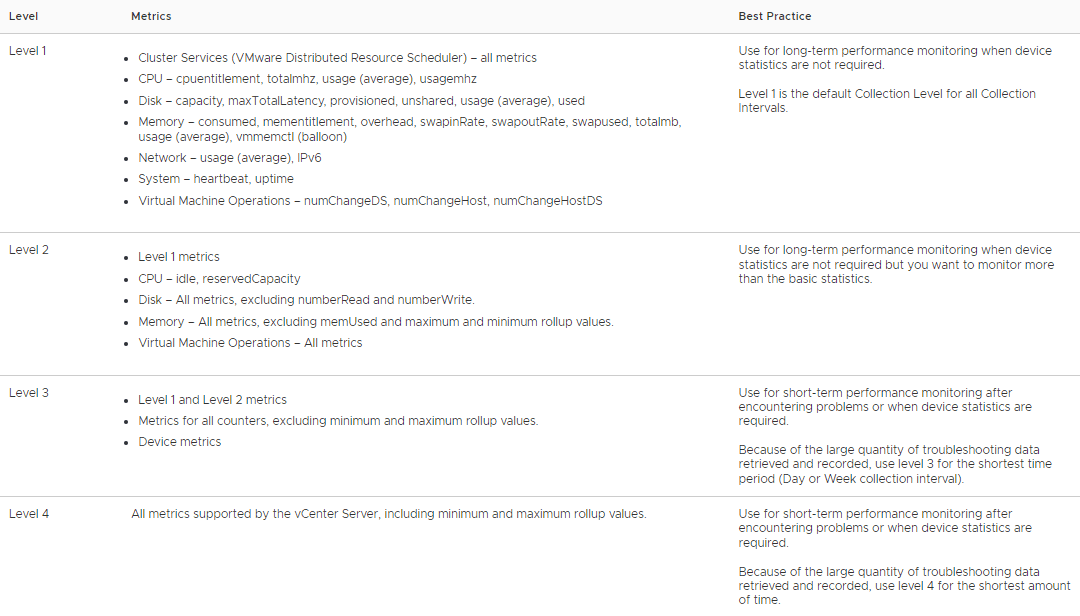Click the Best Practice column header
Image resolution: width=1080 pixels, height=616 pixels.
pos(774,16)
